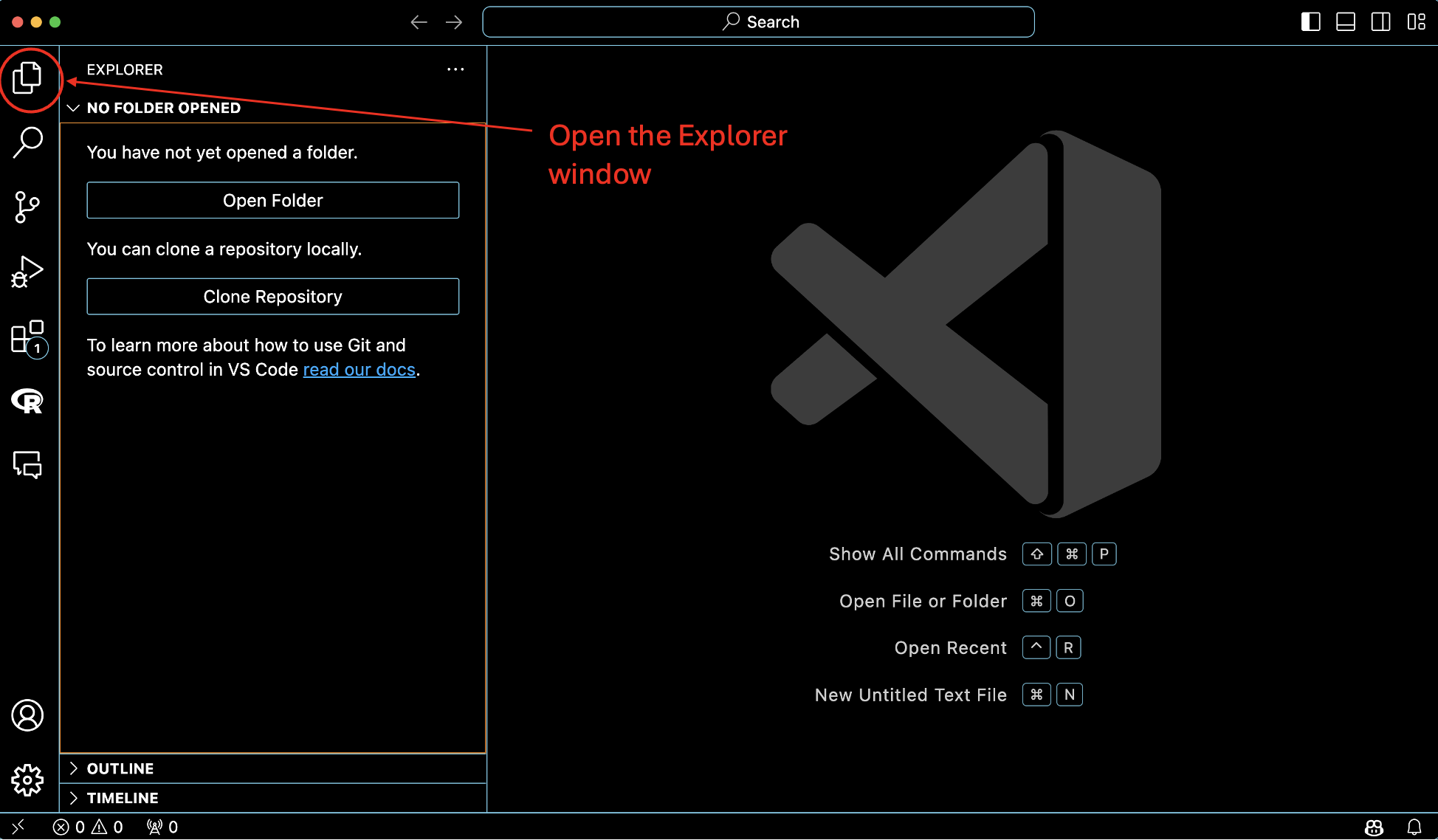Click the top Search command box
Screen dimensions: 1438x840
758,22
